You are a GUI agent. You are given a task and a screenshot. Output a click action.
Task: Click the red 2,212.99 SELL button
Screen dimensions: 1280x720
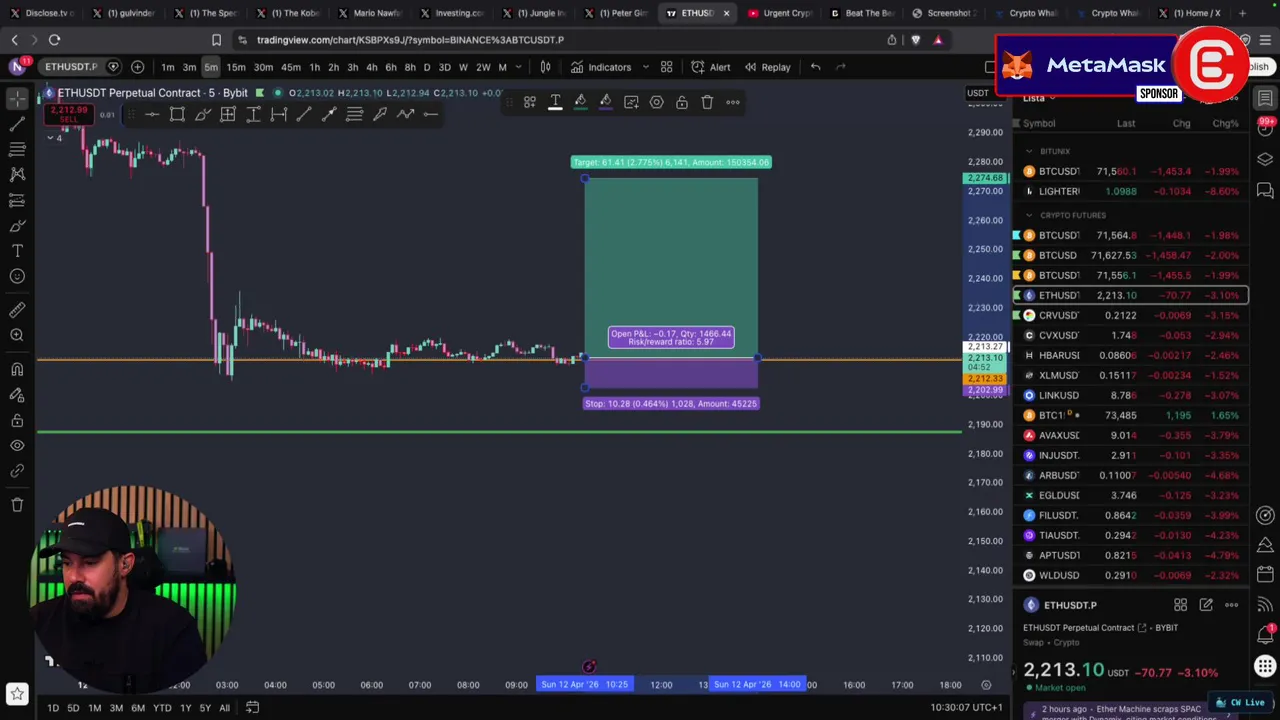(68, 114)
